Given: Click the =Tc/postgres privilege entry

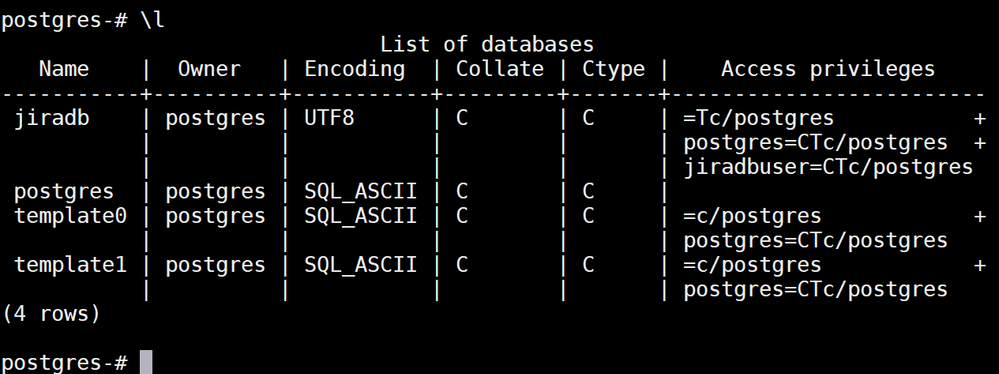Looking at the screenshot, I should tap(758, 119).
